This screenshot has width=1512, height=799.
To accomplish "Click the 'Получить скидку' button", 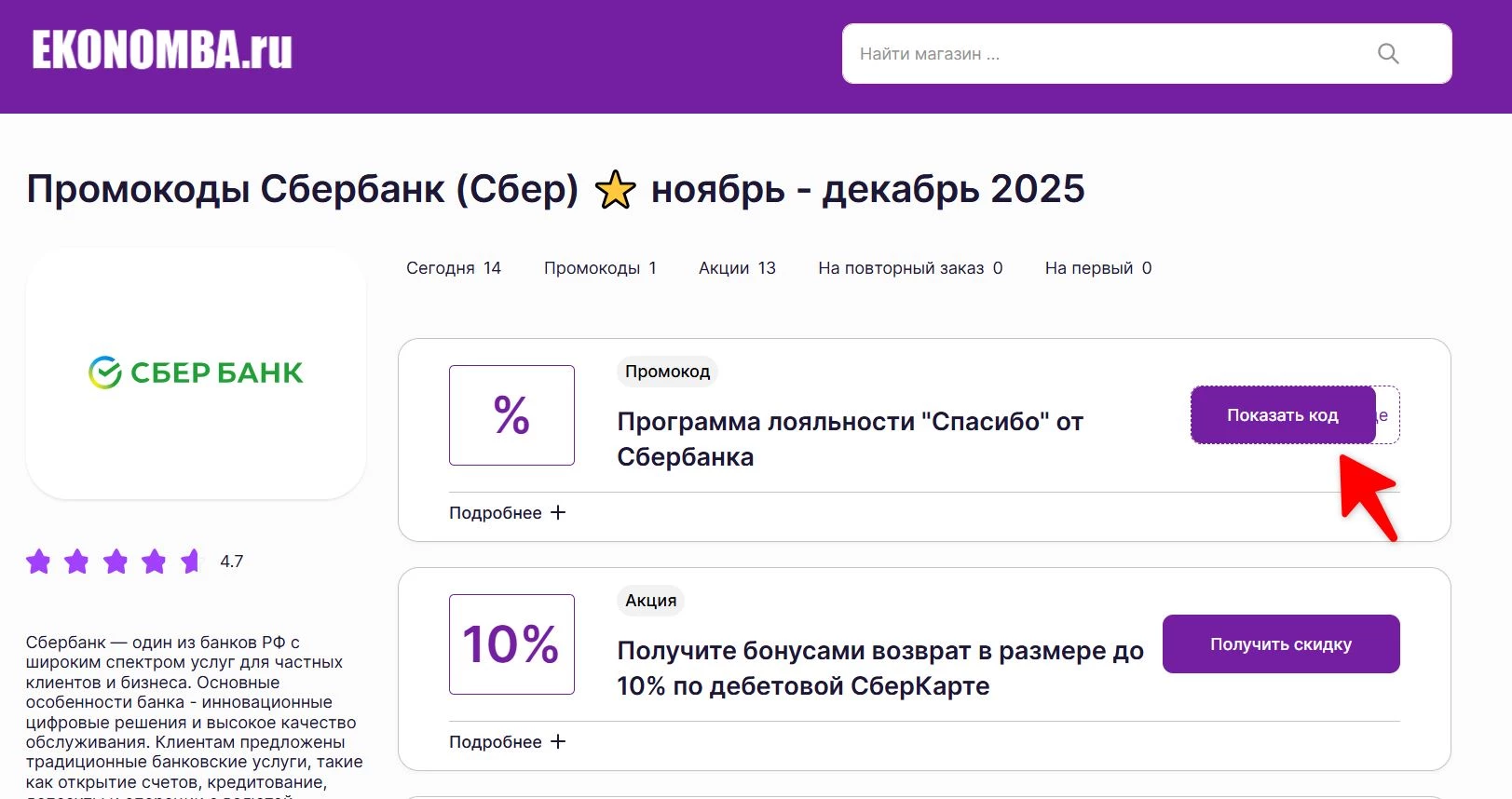I will 1281,643.
